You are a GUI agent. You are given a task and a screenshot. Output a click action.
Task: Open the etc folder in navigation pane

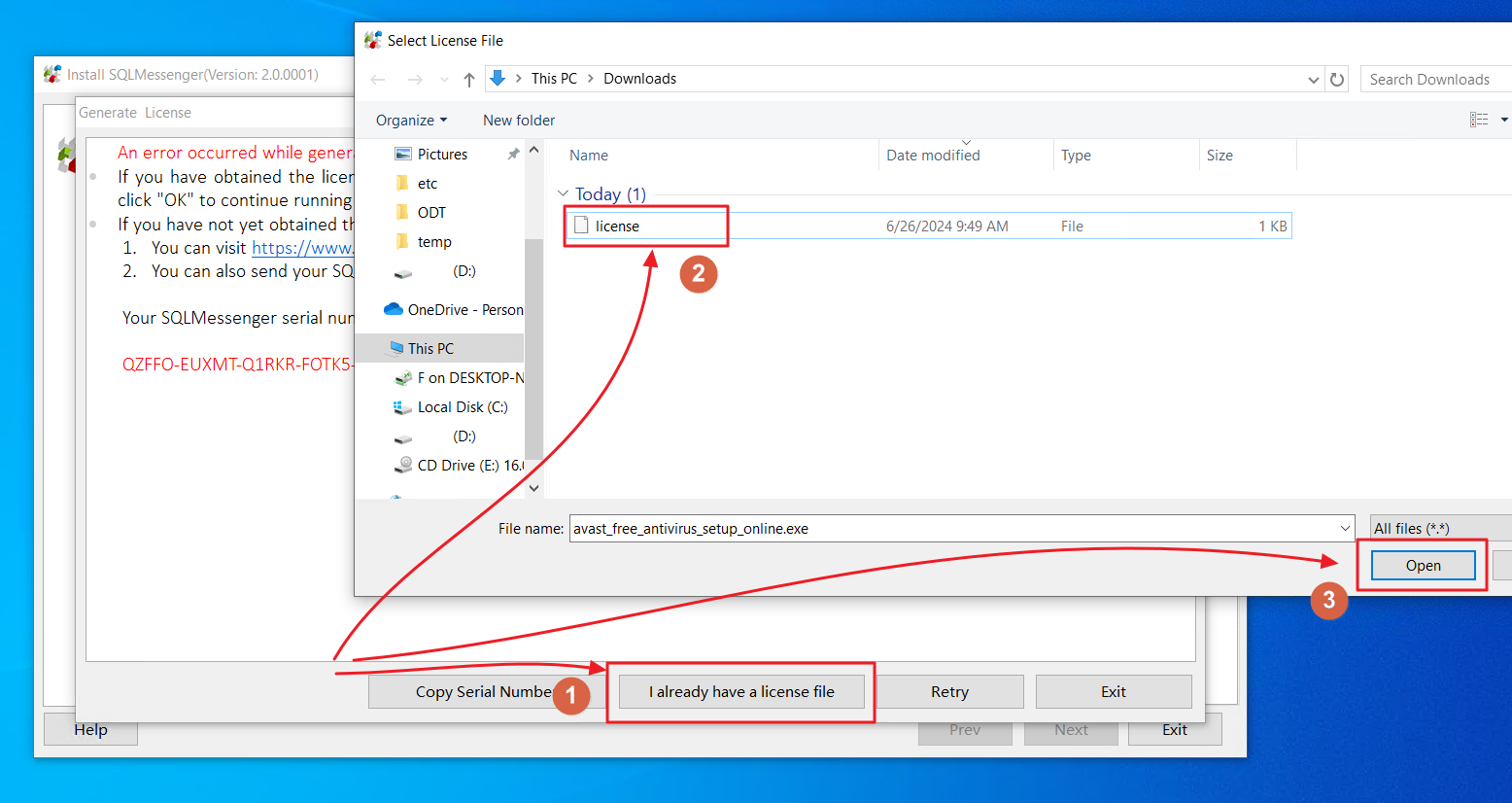click(428, 184)
